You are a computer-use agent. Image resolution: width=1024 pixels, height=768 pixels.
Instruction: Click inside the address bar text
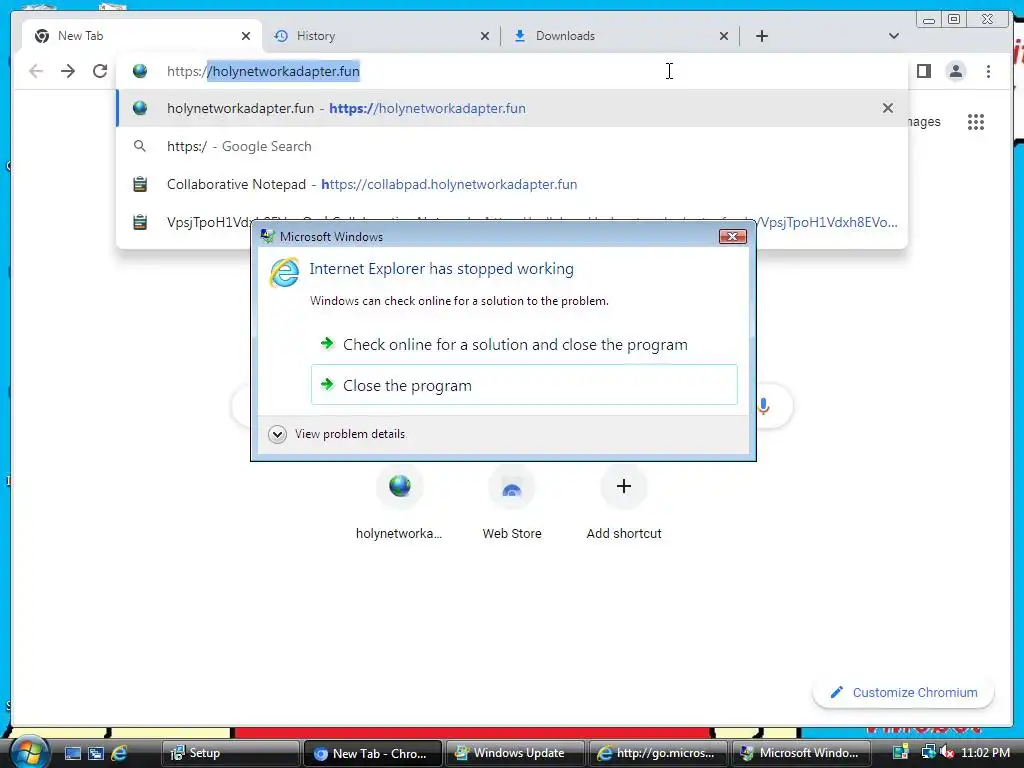(263, 71)
